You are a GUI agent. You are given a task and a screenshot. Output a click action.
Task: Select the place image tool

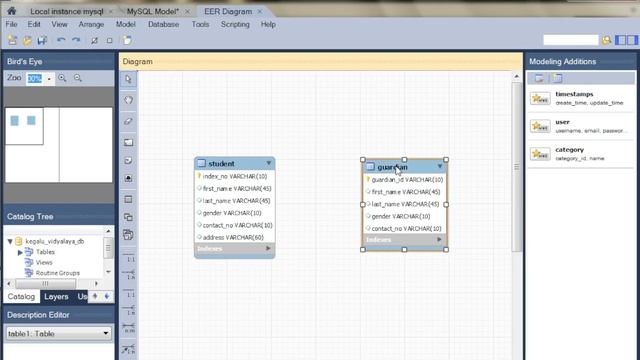point(129,178)
